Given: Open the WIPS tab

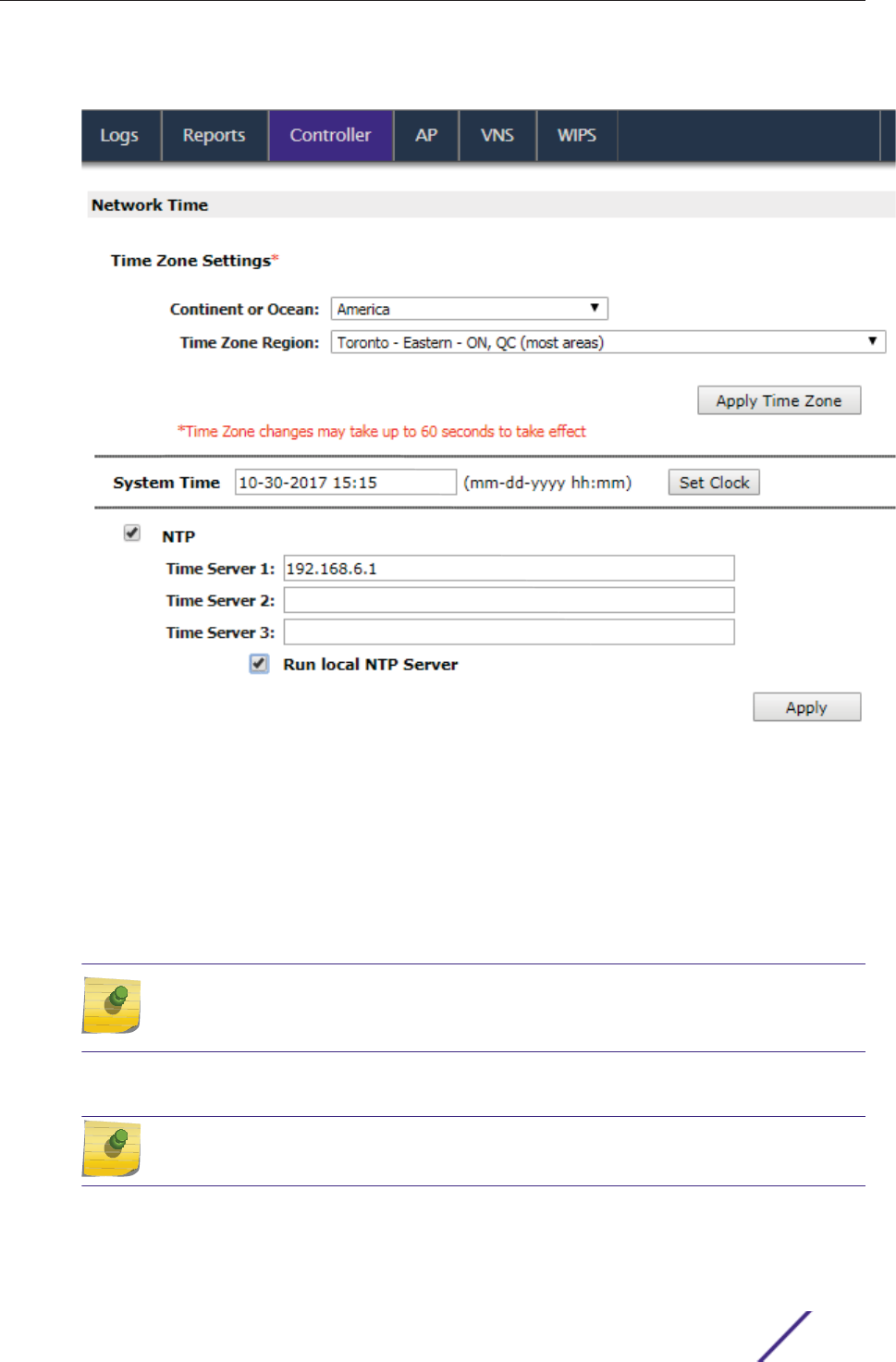Looking at the screenshot, I should pyautogui.click(x=577, y=135).
